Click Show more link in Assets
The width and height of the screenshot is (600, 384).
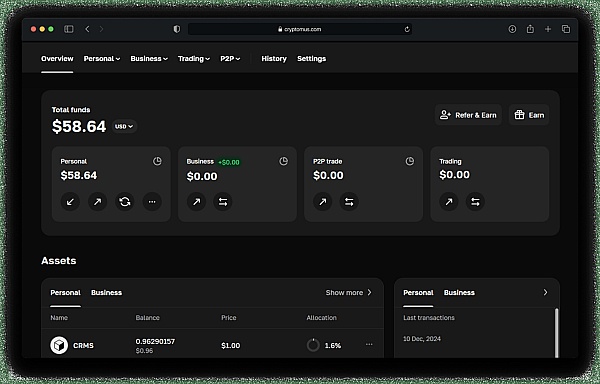tap(349, 293)
